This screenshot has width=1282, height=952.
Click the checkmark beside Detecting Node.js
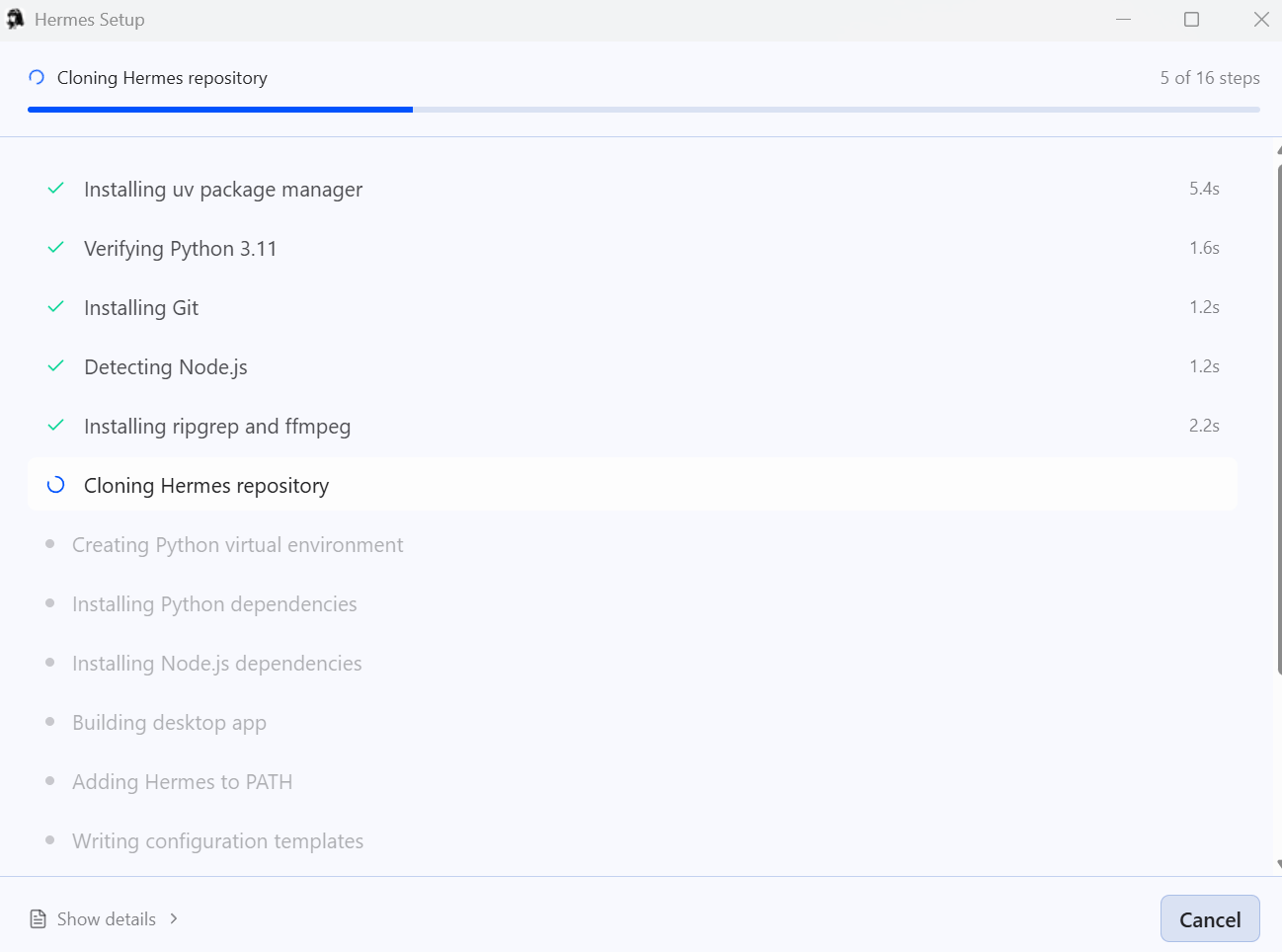point(56,365)
